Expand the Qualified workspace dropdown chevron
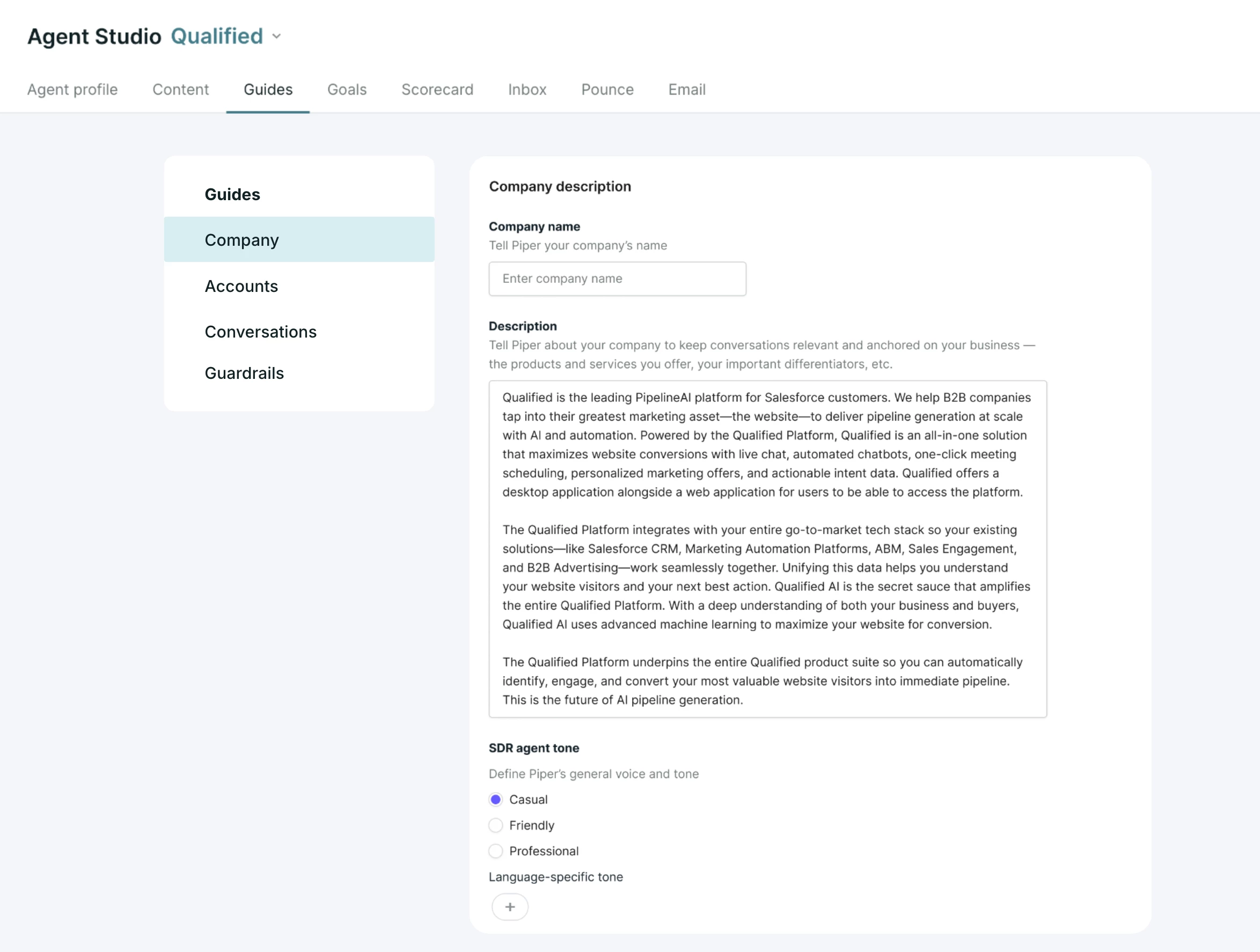 click(x=277, y=36)
